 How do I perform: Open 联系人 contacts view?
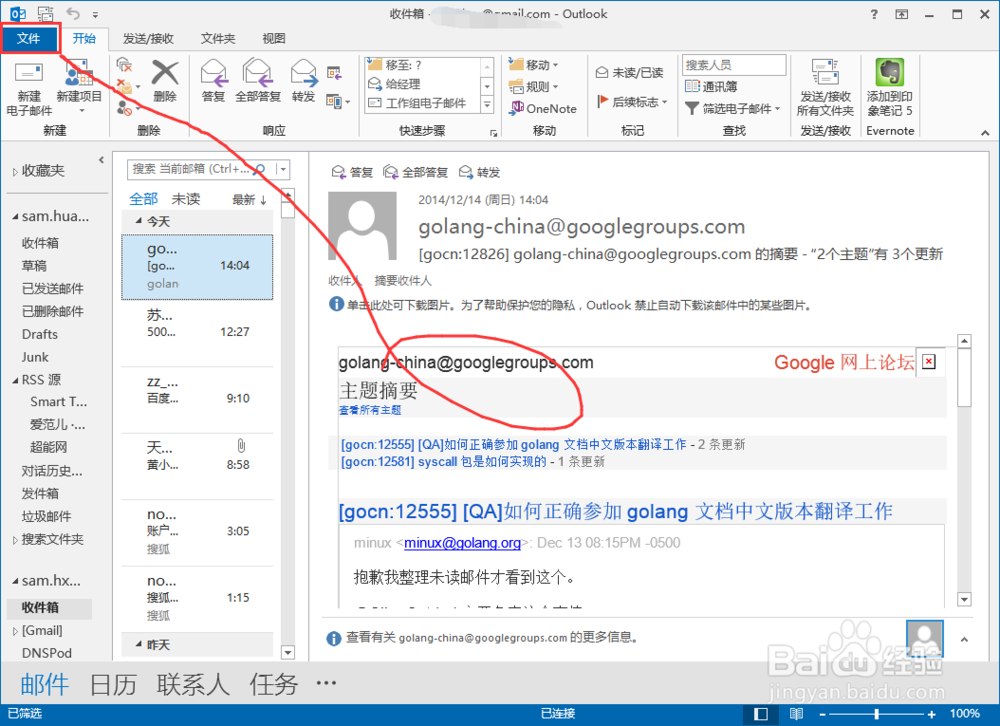pos(193,685)
